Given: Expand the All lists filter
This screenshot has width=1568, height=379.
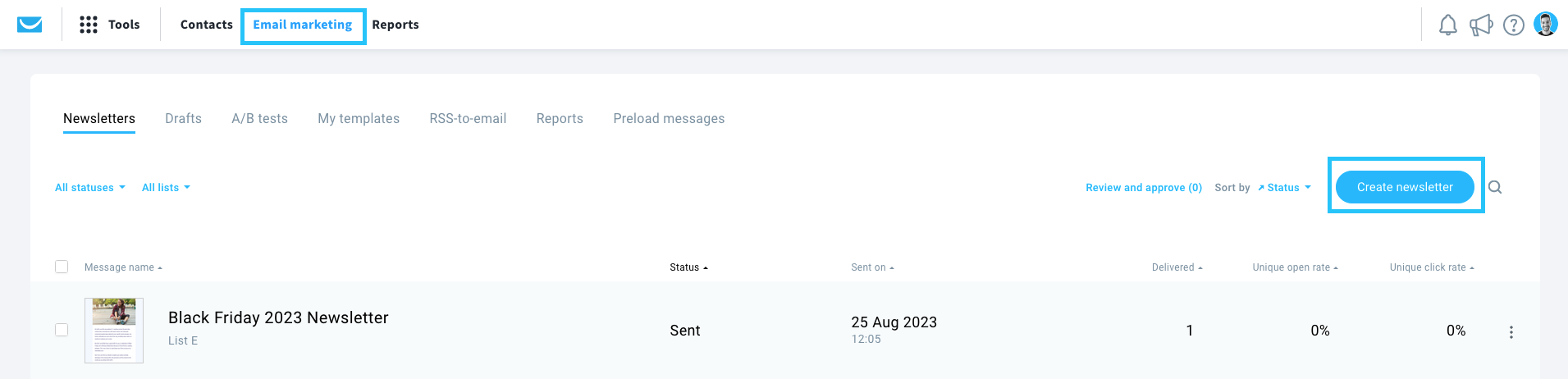Looking at the screenshot, I should 166,188.
